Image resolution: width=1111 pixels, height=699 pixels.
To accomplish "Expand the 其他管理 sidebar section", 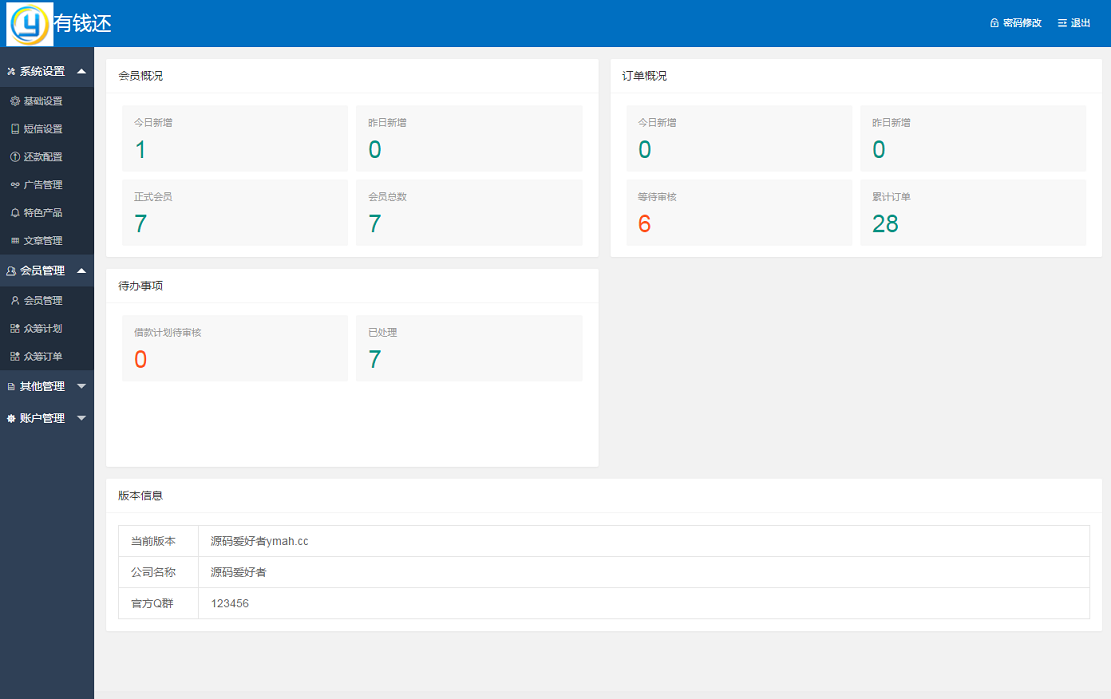I will (46, 387).
